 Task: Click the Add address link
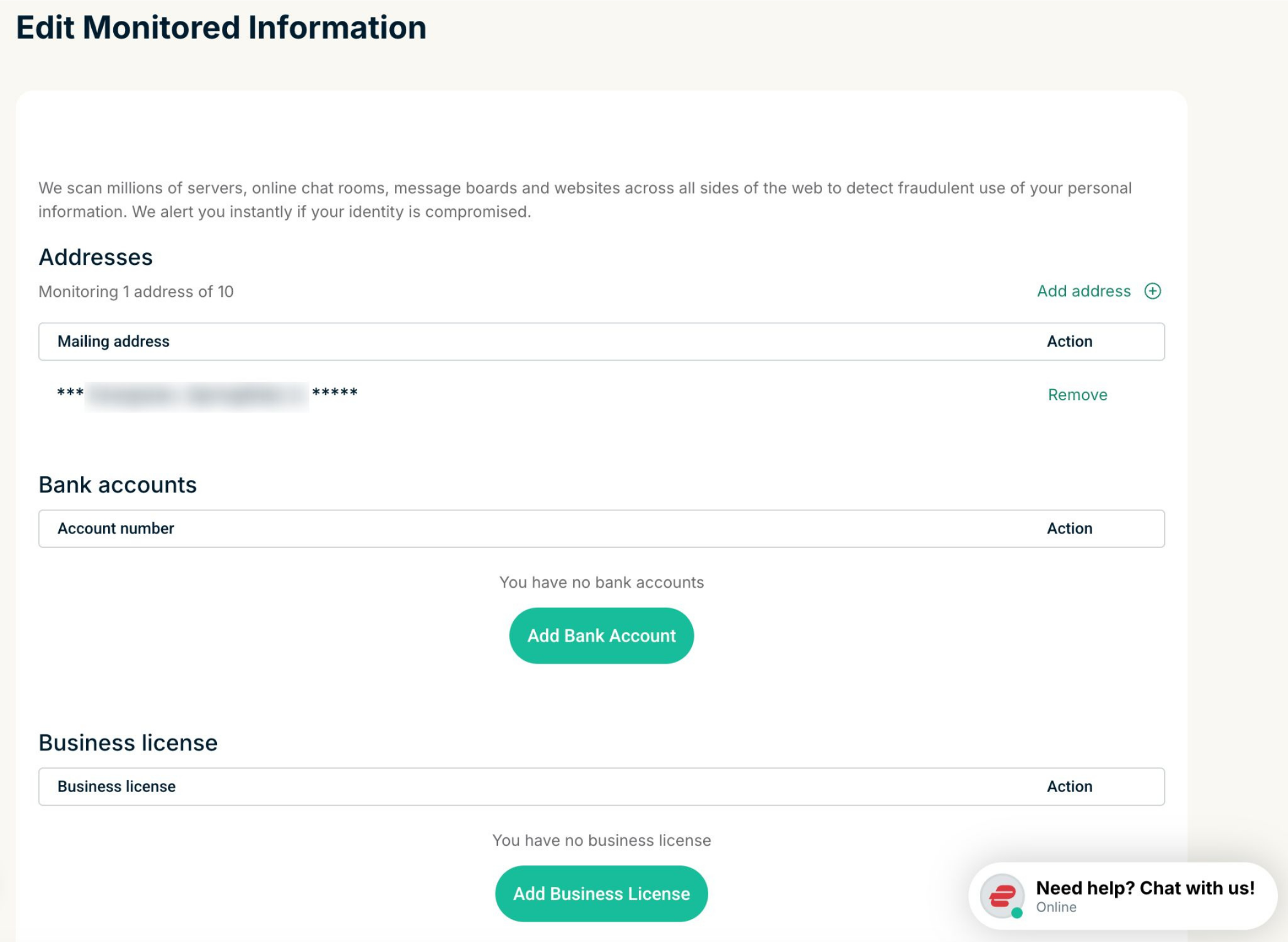tap(1083, 291)
